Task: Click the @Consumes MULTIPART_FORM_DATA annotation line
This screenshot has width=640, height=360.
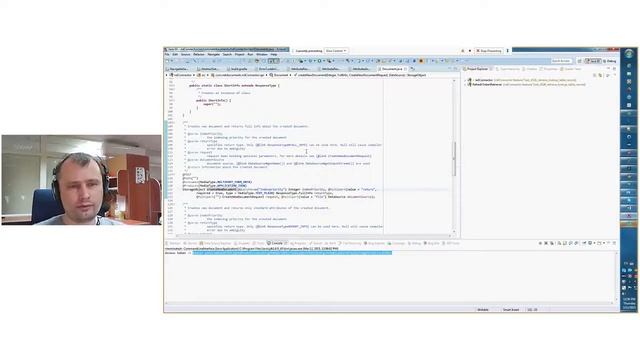Action: click(217, 182)
